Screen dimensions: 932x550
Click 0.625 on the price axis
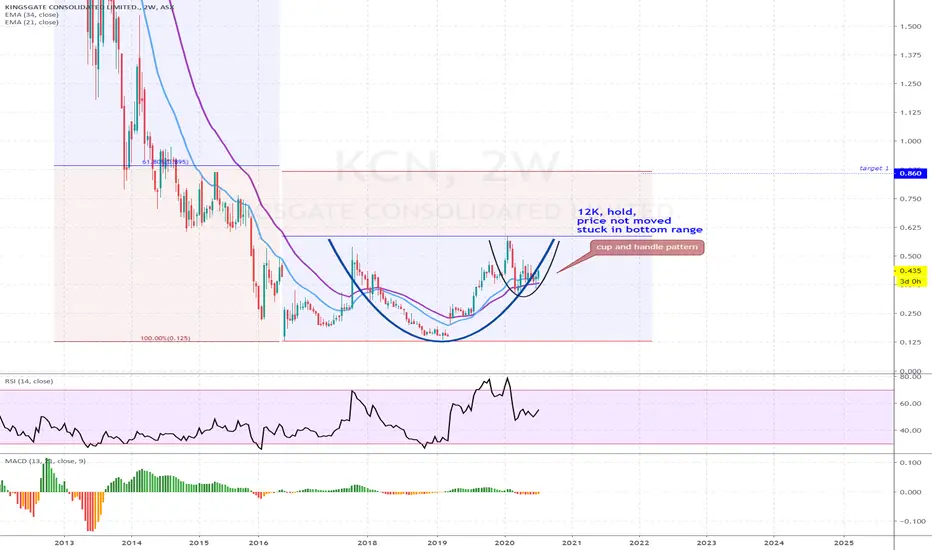(x=911, y=228)
